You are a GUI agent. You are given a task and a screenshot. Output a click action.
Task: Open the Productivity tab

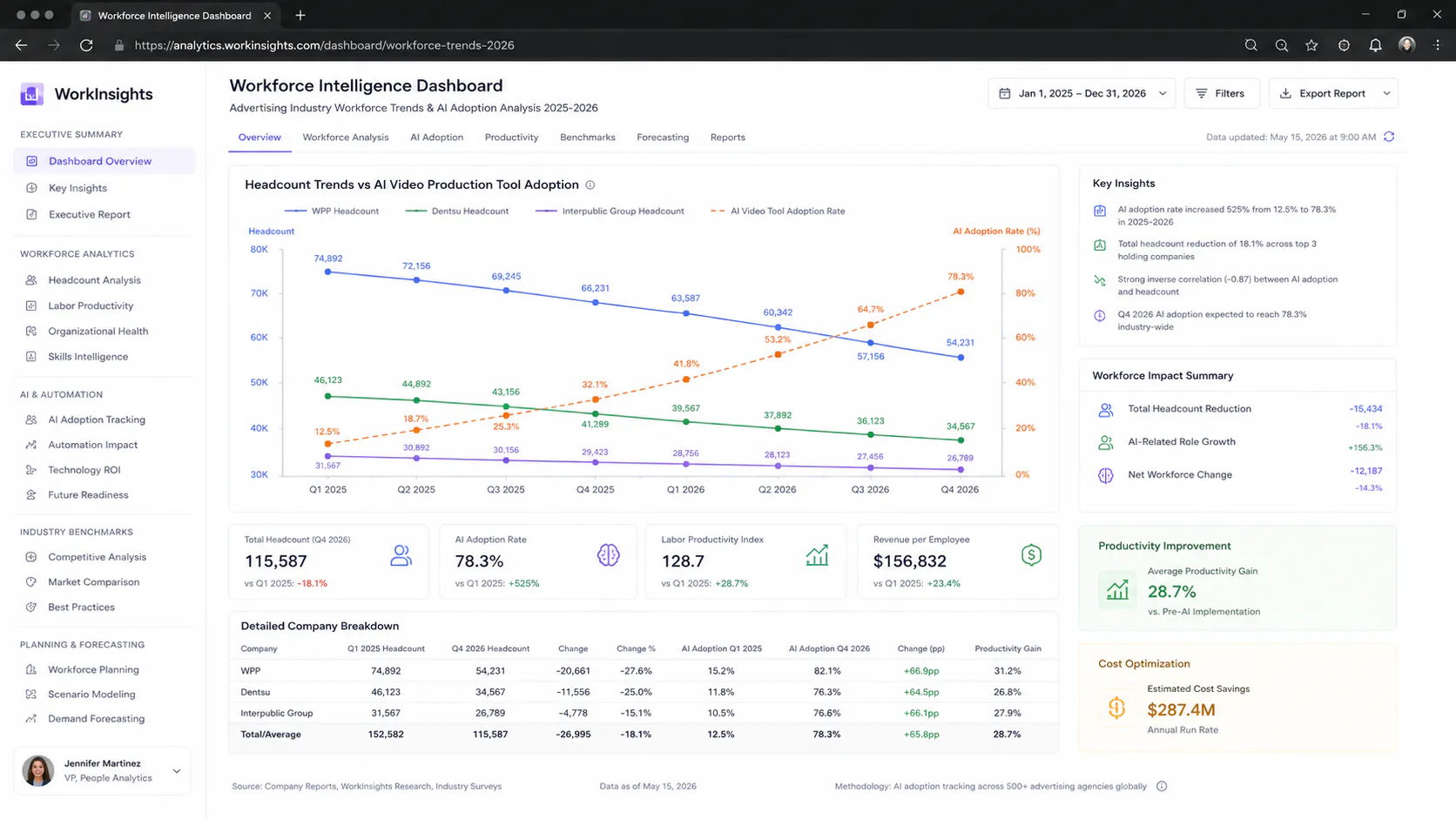pyautogui.click(x=511, y=138)
